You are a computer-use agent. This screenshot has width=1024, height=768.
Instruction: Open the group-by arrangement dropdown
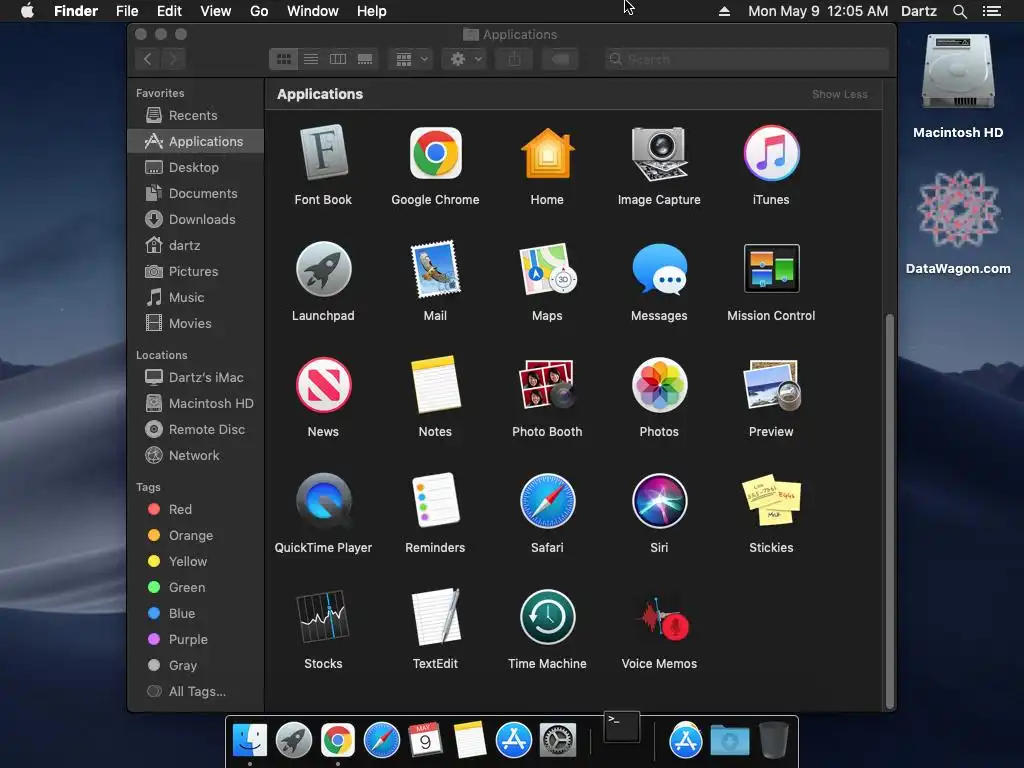[x=411, y=59]
